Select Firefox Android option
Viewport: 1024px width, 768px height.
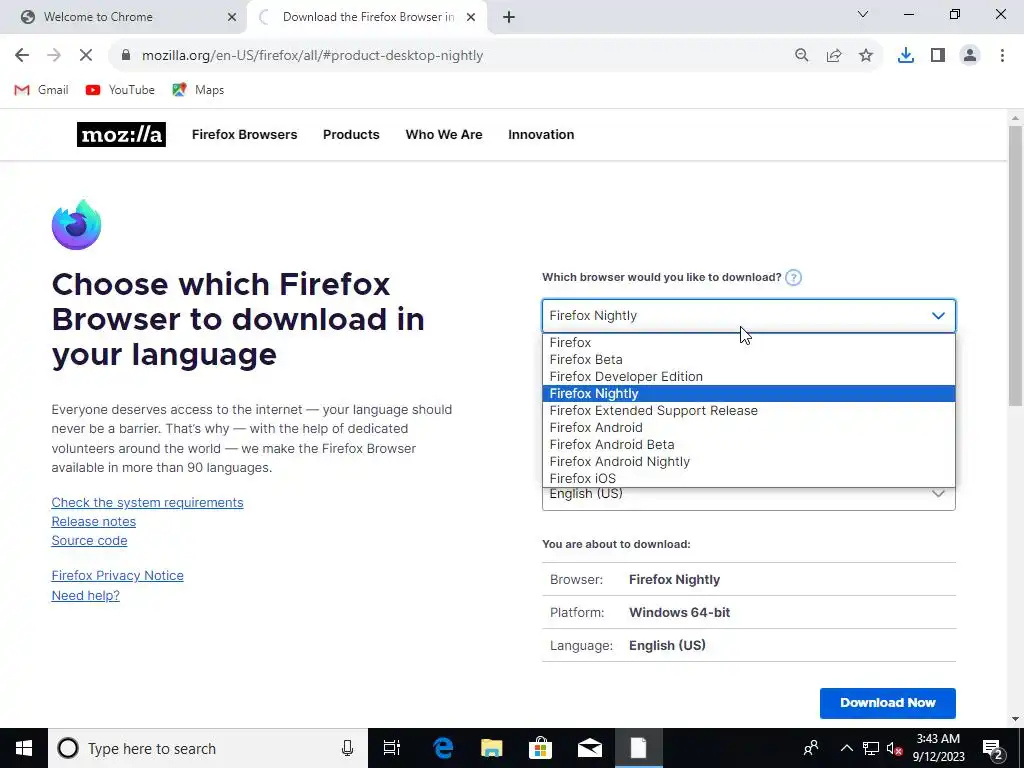(748, 427)
